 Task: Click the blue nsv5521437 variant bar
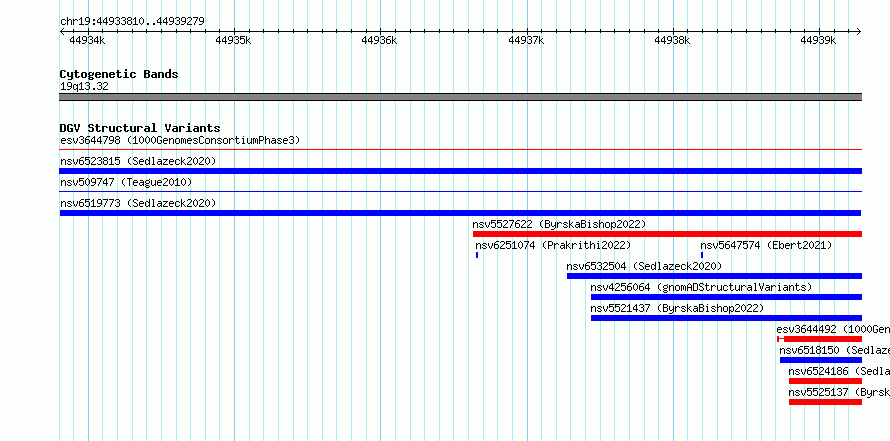coord(727,318)
